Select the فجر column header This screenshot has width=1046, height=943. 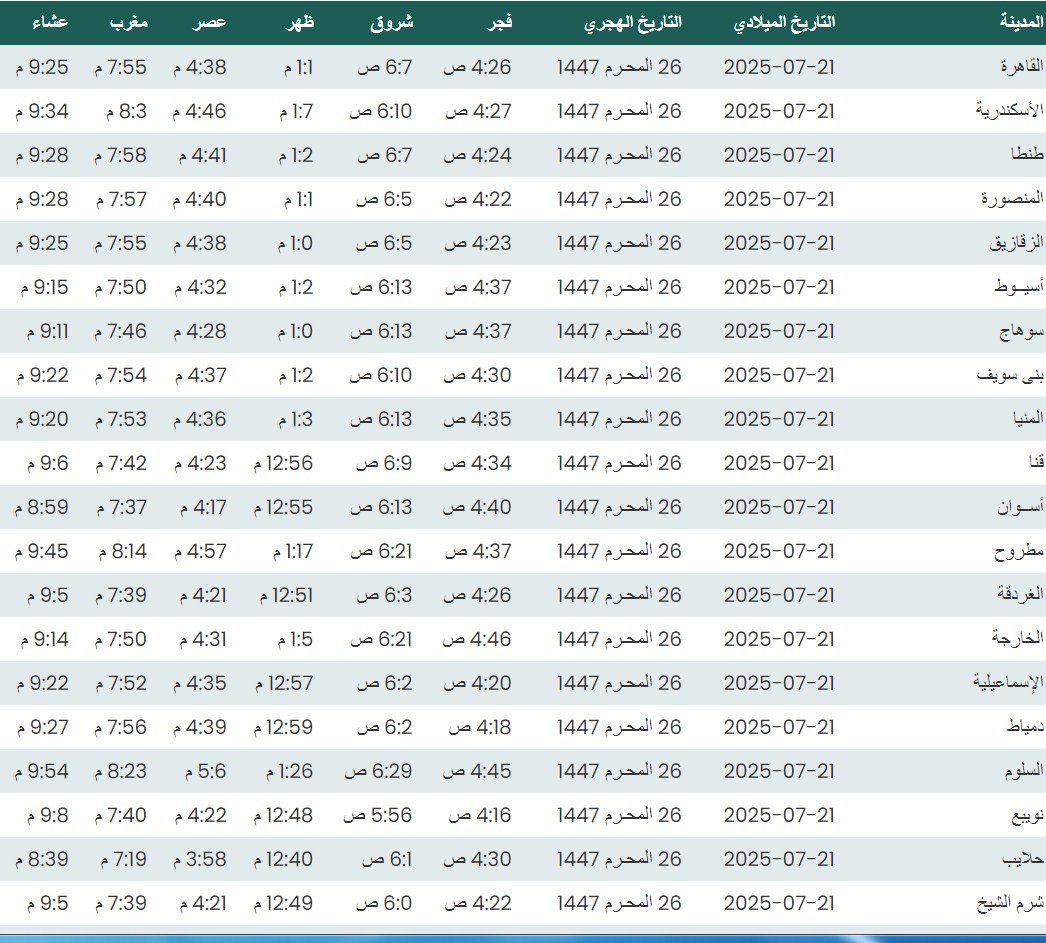pyautogui.click(x=499, y=22)
